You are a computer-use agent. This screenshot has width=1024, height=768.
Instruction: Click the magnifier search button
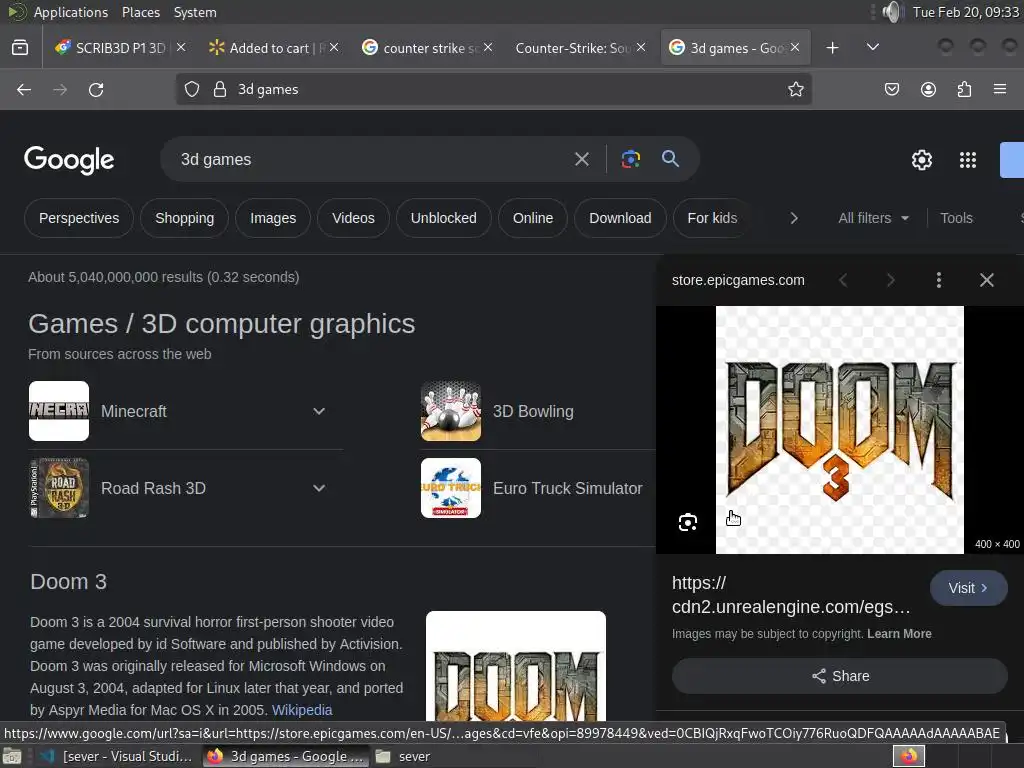[670, 159]
